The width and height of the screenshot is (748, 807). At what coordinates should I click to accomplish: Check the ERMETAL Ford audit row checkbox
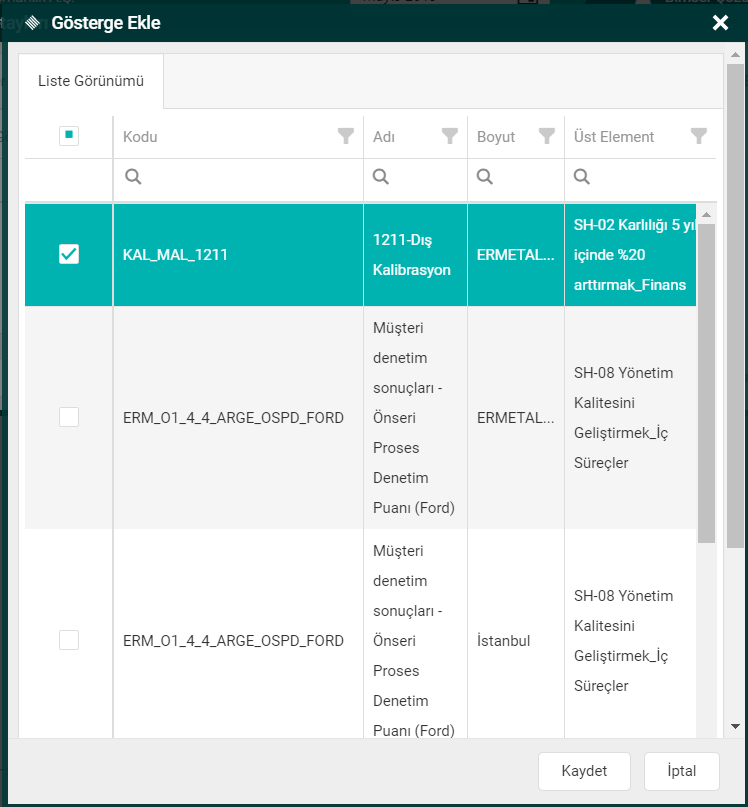[x=69, y=417]
